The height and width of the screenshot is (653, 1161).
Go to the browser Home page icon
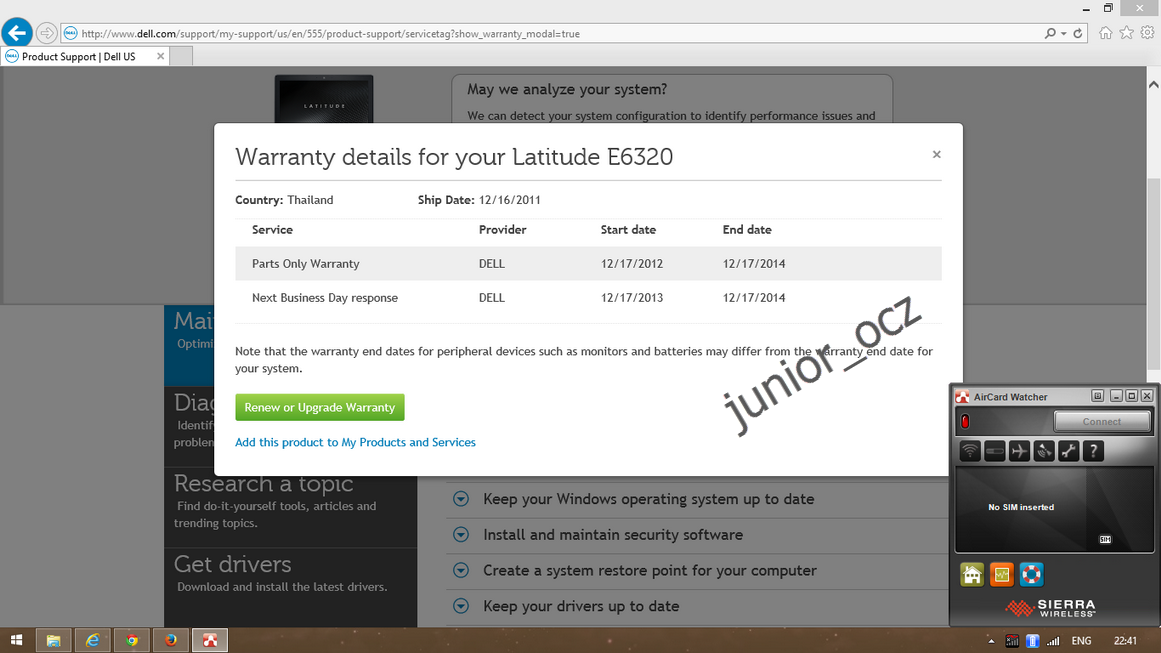coord(1105,33)
